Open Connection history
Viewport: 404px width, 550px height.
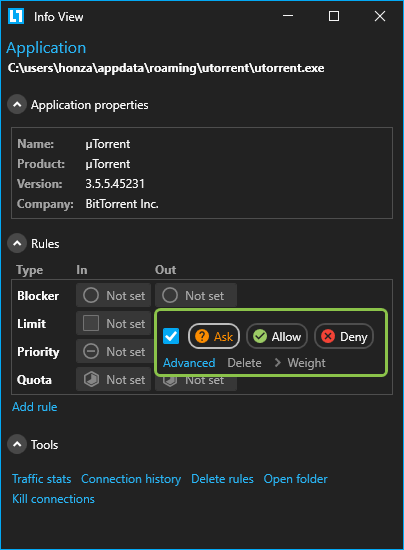click(131, 479)
